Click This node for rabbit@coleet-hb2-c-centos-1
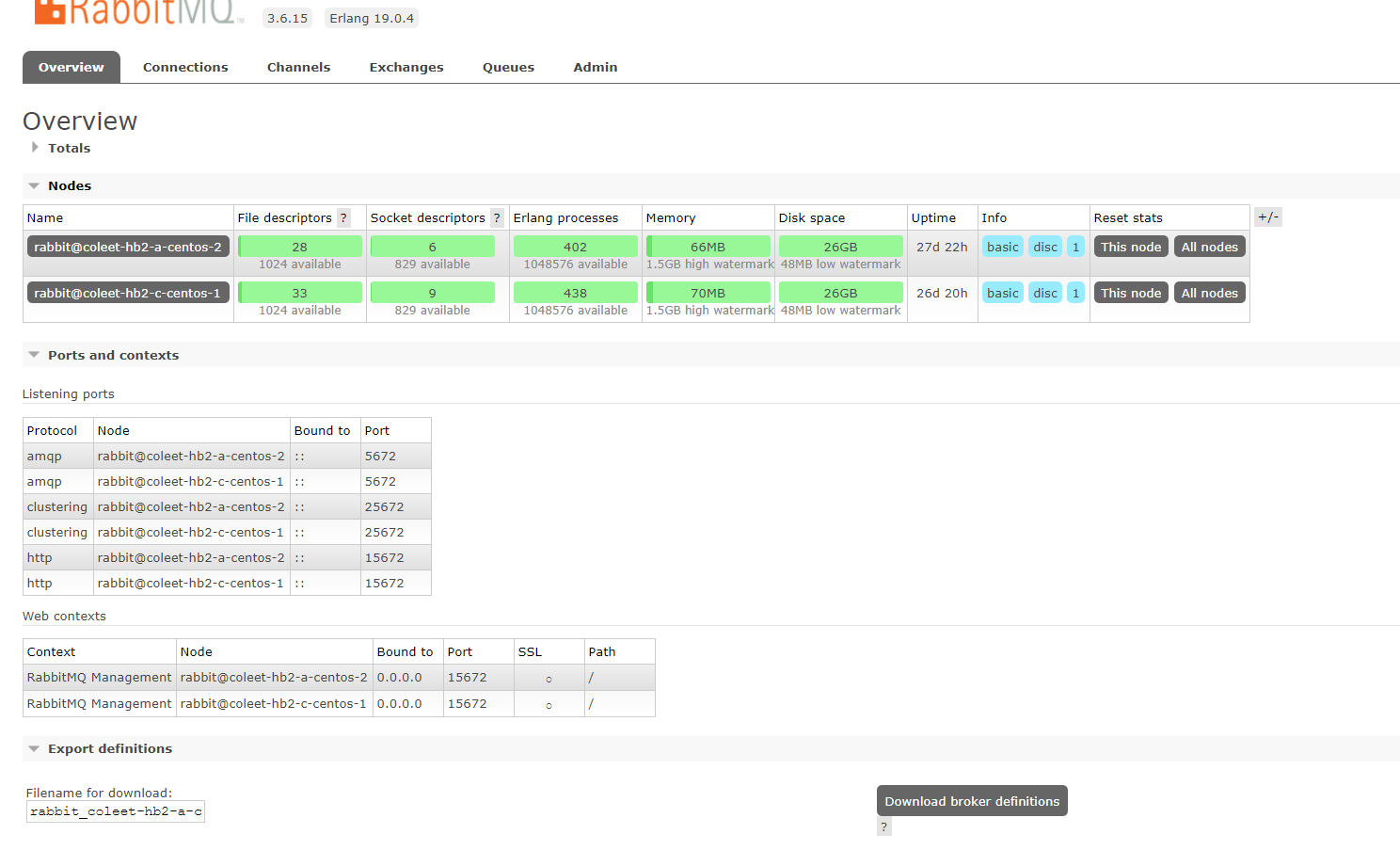The width and height of the screenshot is (1400, 850). (x=1130, y=292)
